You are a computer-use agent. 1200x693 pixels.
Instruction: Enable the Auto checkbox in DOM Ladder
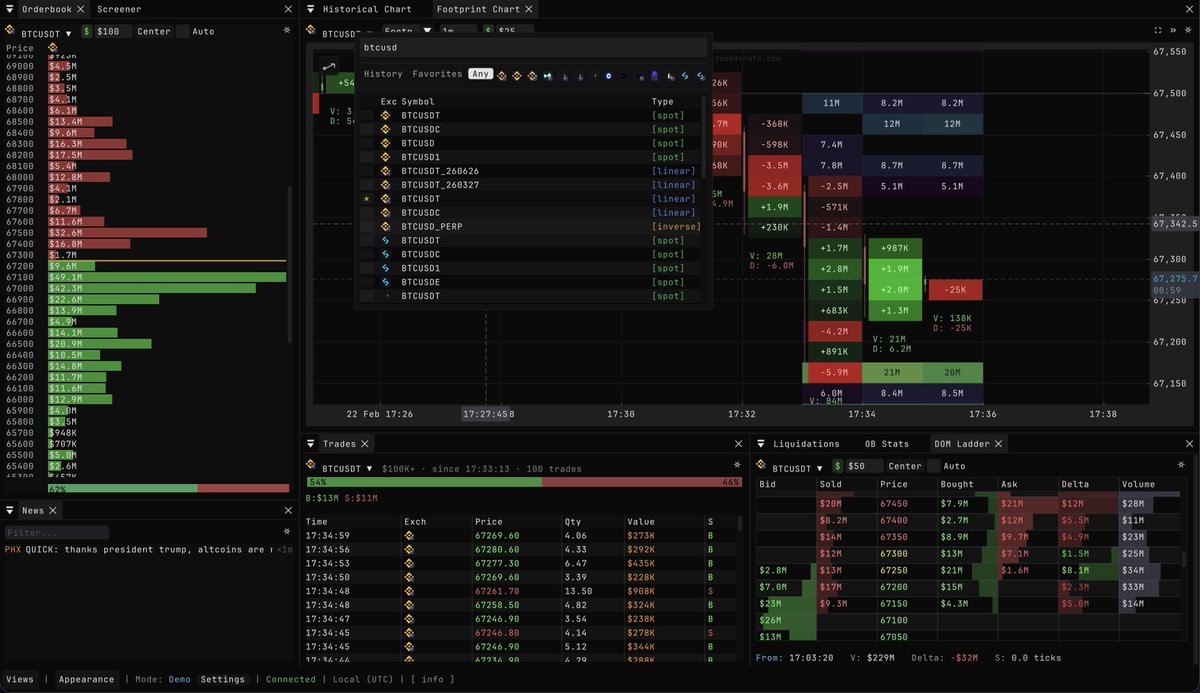(934, 466)
